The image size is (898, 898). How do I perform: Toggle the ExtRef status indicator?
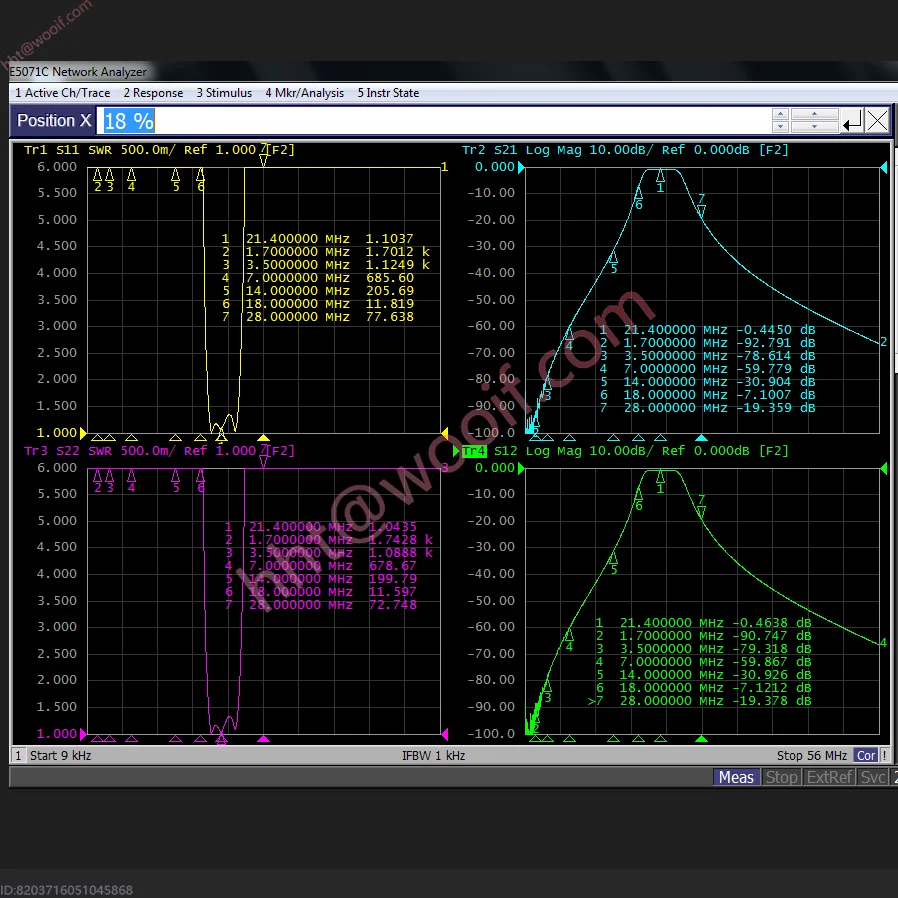pos(830,777)
